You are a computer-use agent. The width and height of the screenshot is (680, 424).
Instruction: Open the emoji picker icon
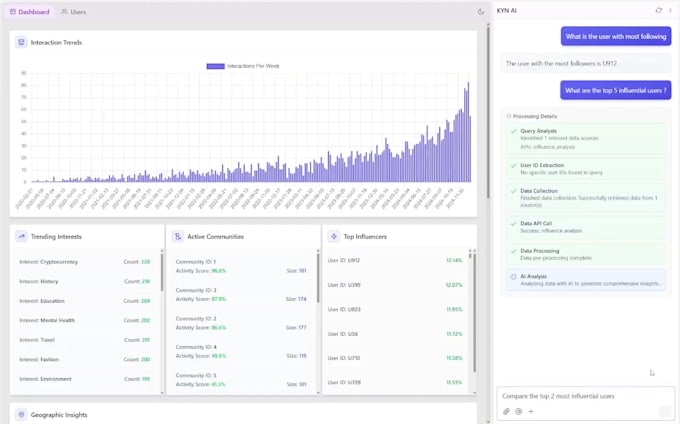518,411
